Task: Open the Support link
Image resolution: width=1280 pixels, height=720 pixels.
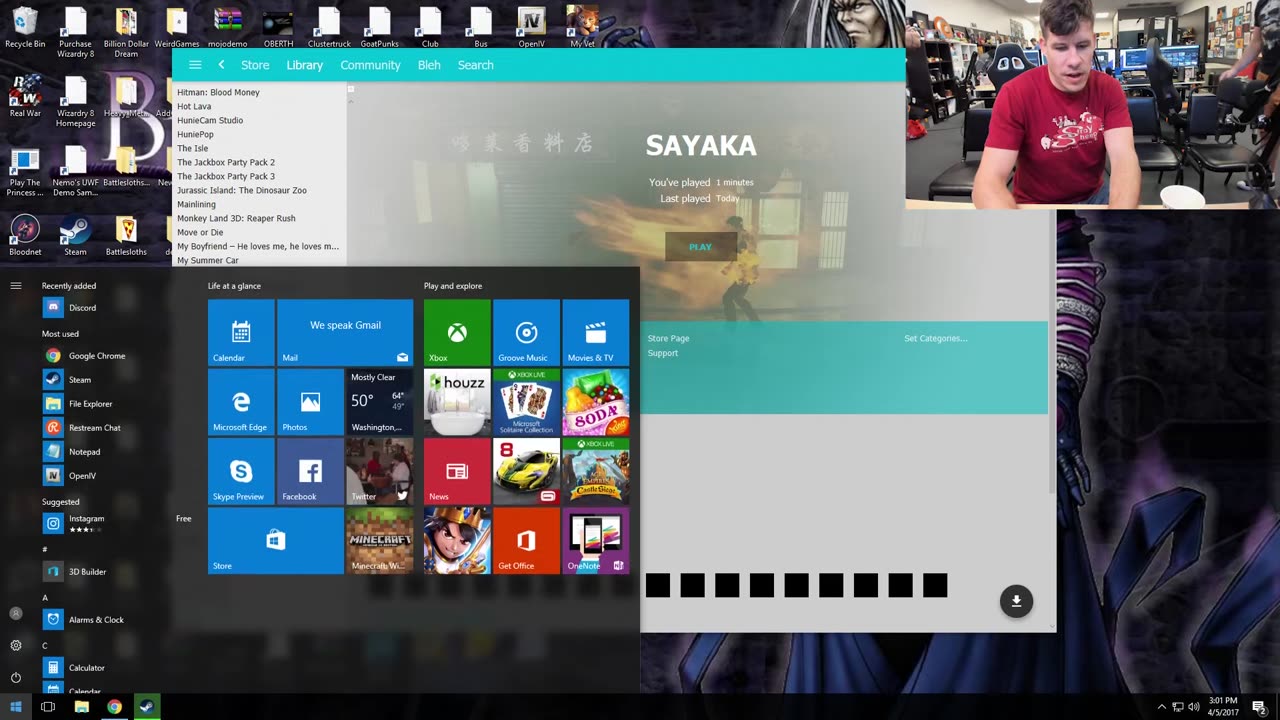Action: click(663, 353)
